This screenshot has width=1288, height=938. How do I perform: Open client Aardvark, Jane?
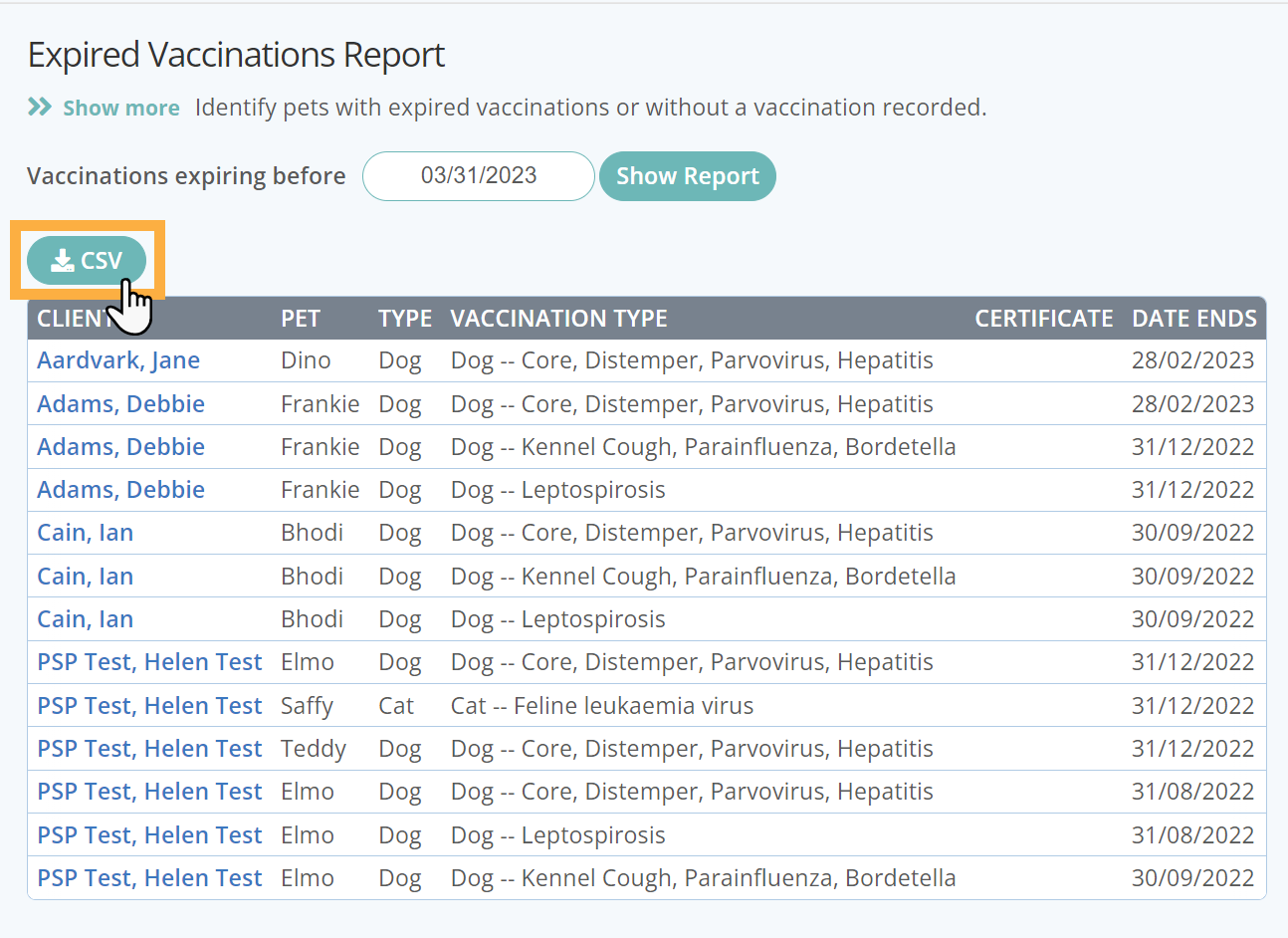click(x=118, y=360)
